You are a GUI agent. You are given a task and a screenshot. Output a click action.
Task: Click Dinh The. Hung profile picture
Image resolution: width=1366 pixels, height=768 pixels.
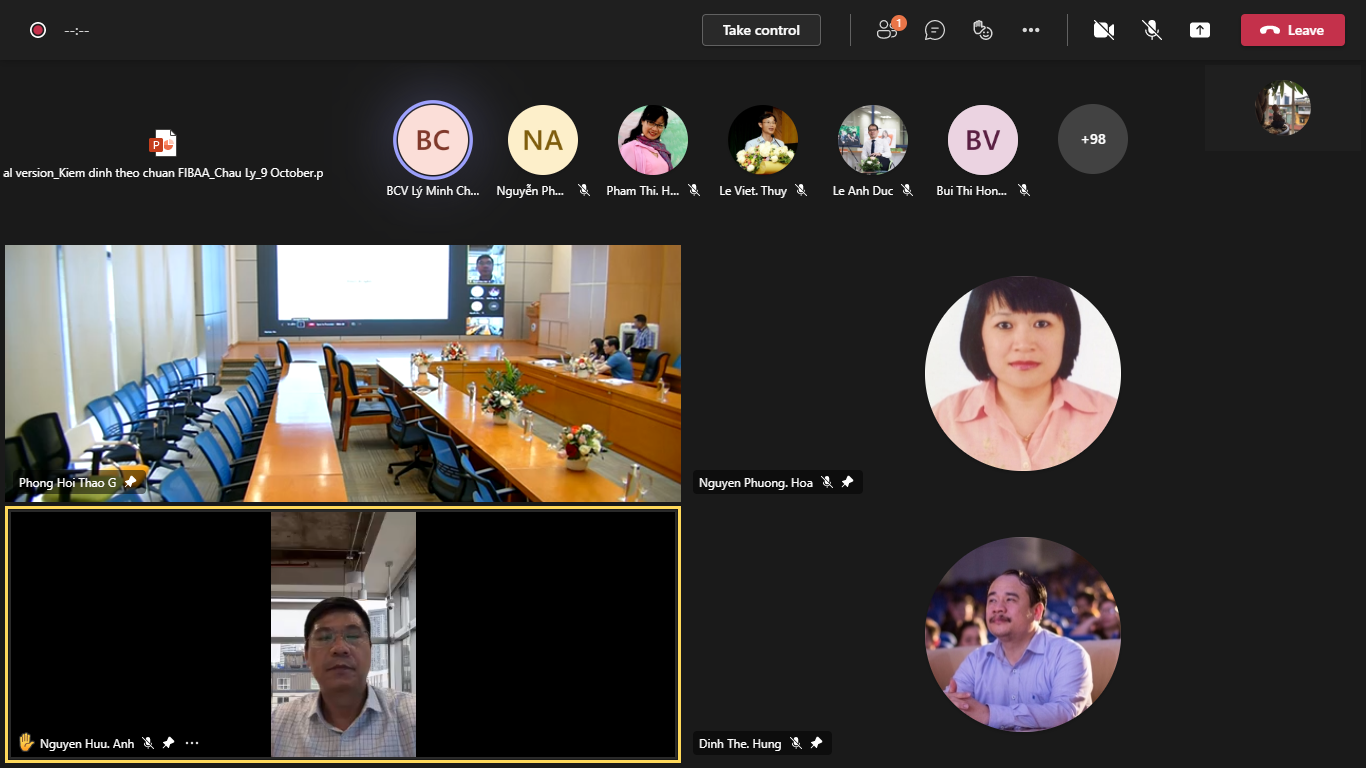1022,634
